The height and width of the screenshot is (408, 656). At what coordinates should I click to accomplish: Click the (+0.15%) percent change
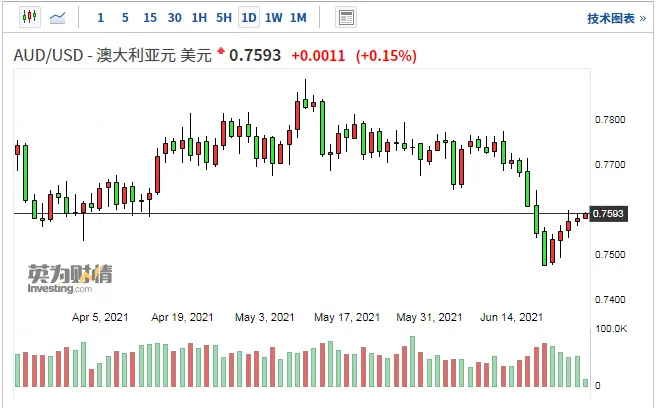point(386,56)
